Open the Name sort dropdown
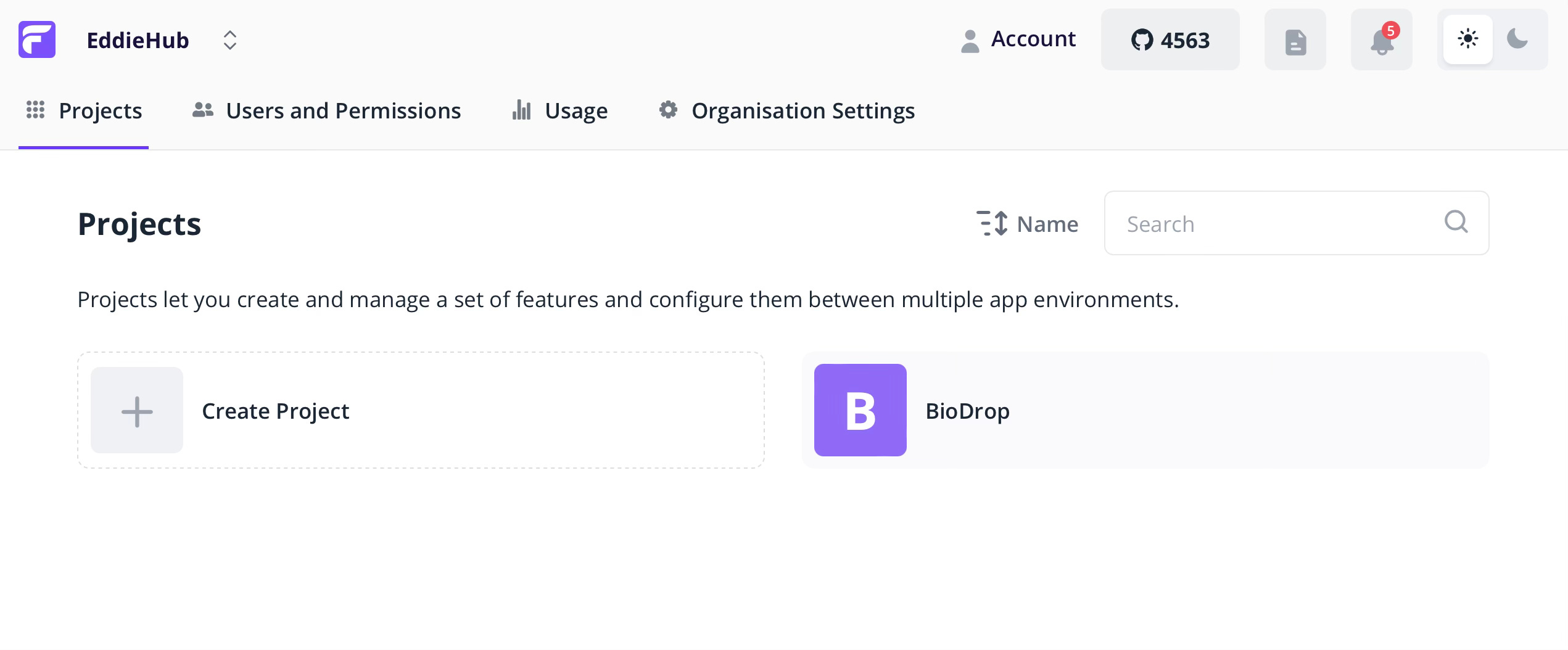This screenshot has width=1568, height=650. tap(1028, 224)
